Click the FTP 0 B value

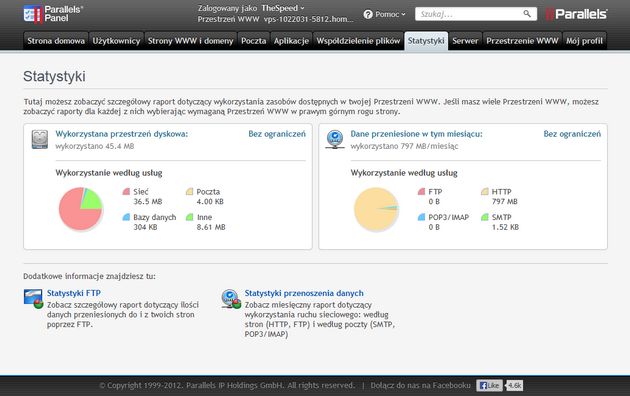(434, 202)
